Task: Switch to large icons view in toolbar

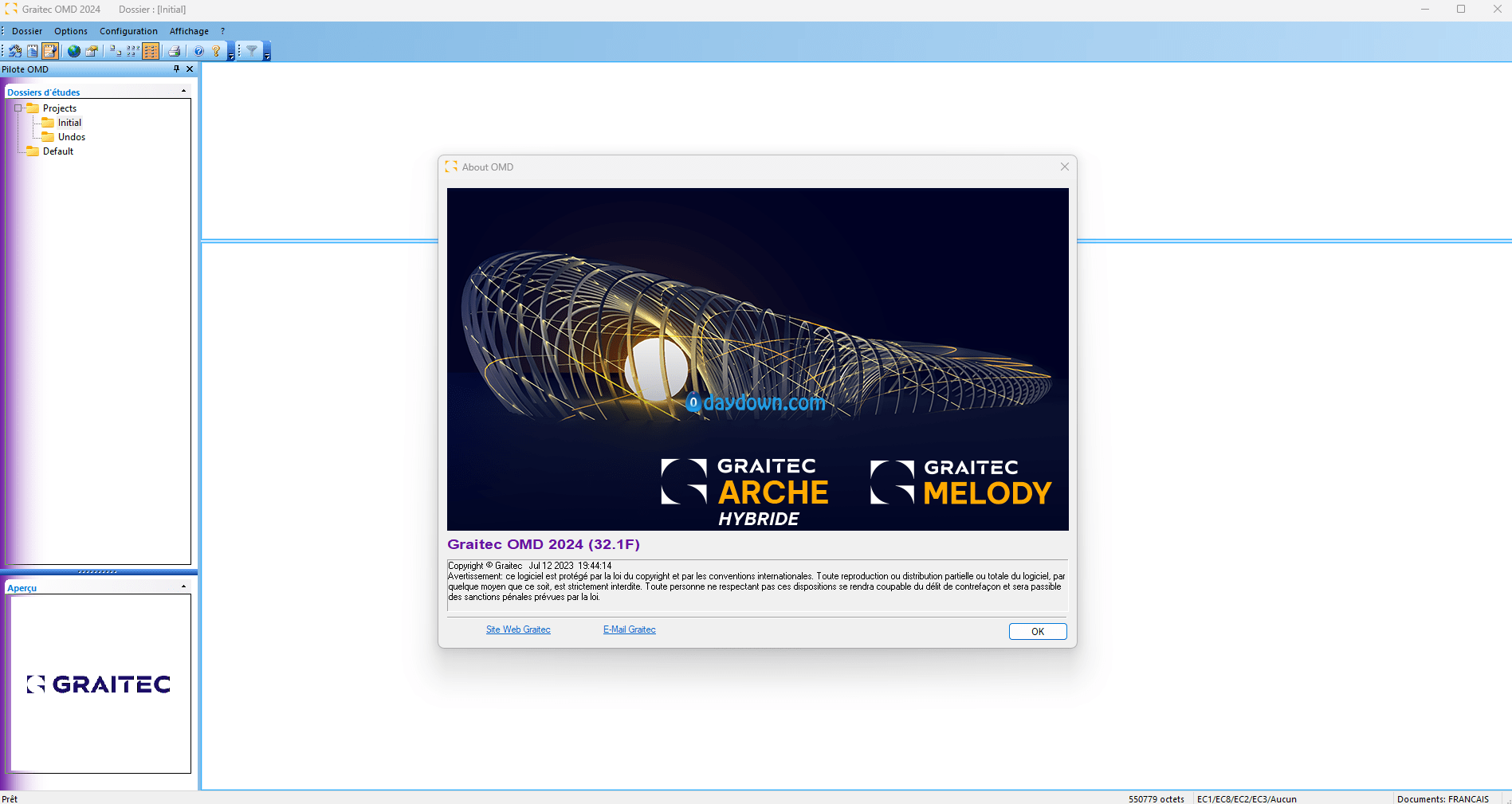Action: [x=116, y=51]
